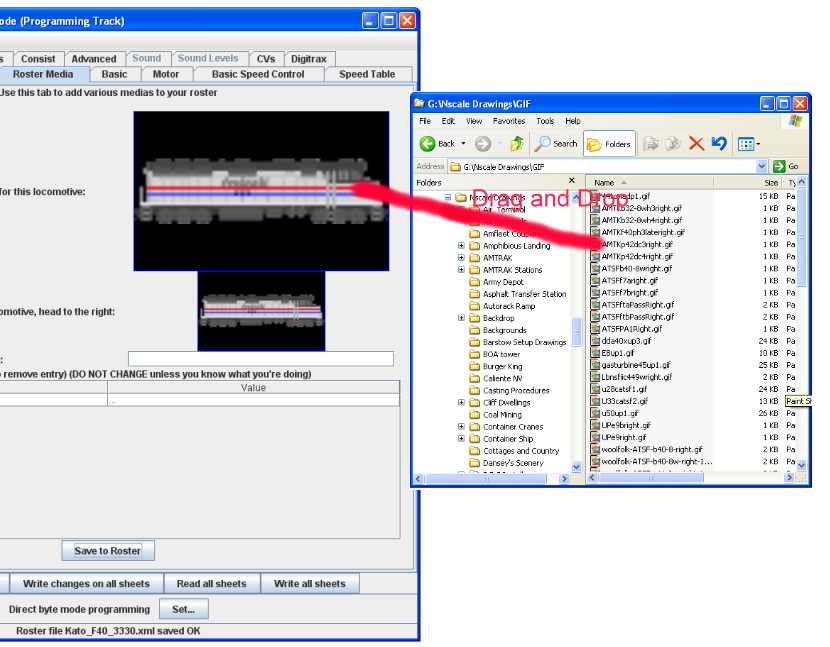Click the Go button beside address bar
This screenshot has height=647, width=830.
click(x=786, y=166)
